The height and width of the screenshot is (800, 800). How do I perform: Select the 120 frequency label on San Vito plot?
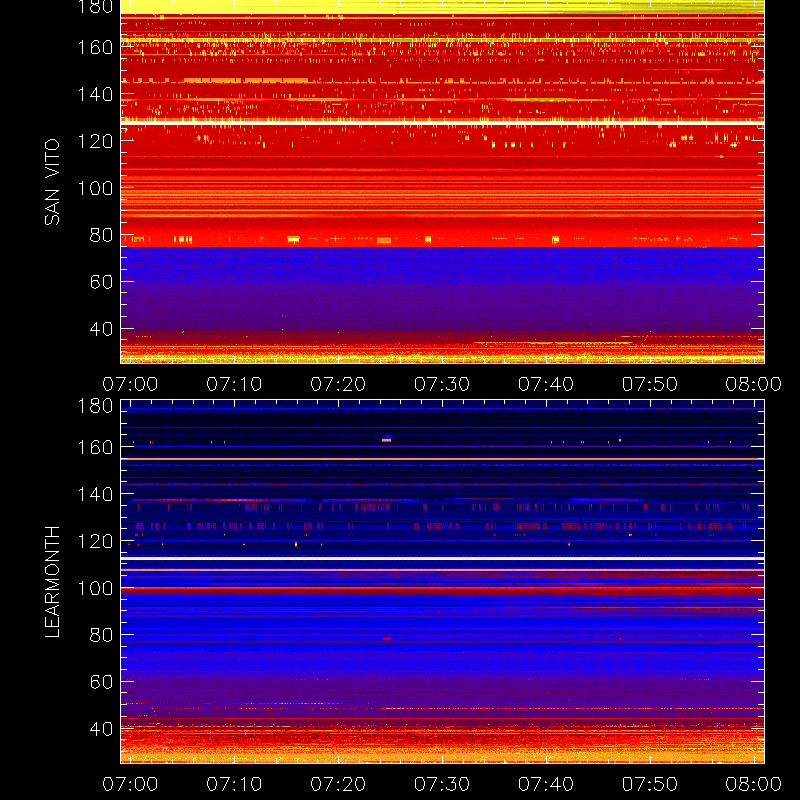(95, 141)
